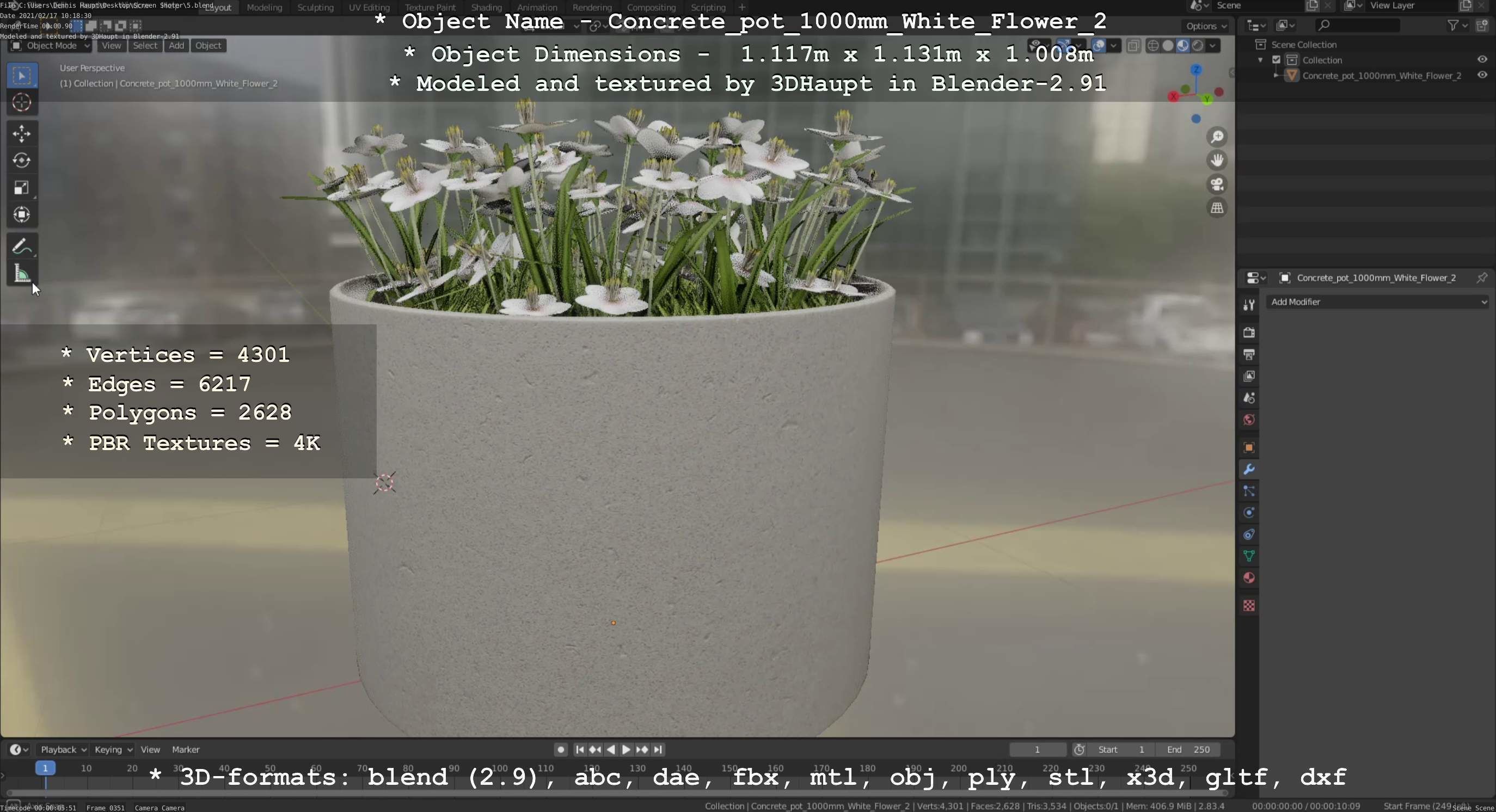
Task: Open the outliner filter dropdown
Action: coord(1457,25)
